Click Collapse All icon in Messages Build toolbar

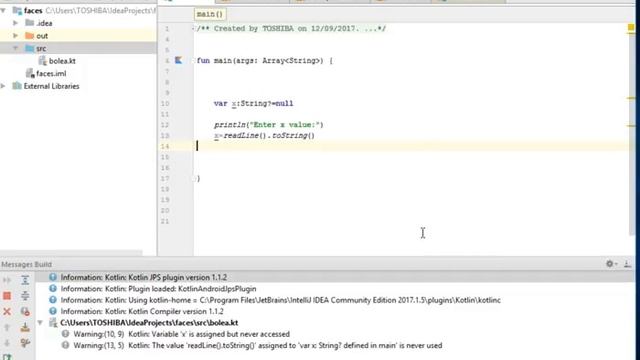pyautogui.click(x=25, y=296)
